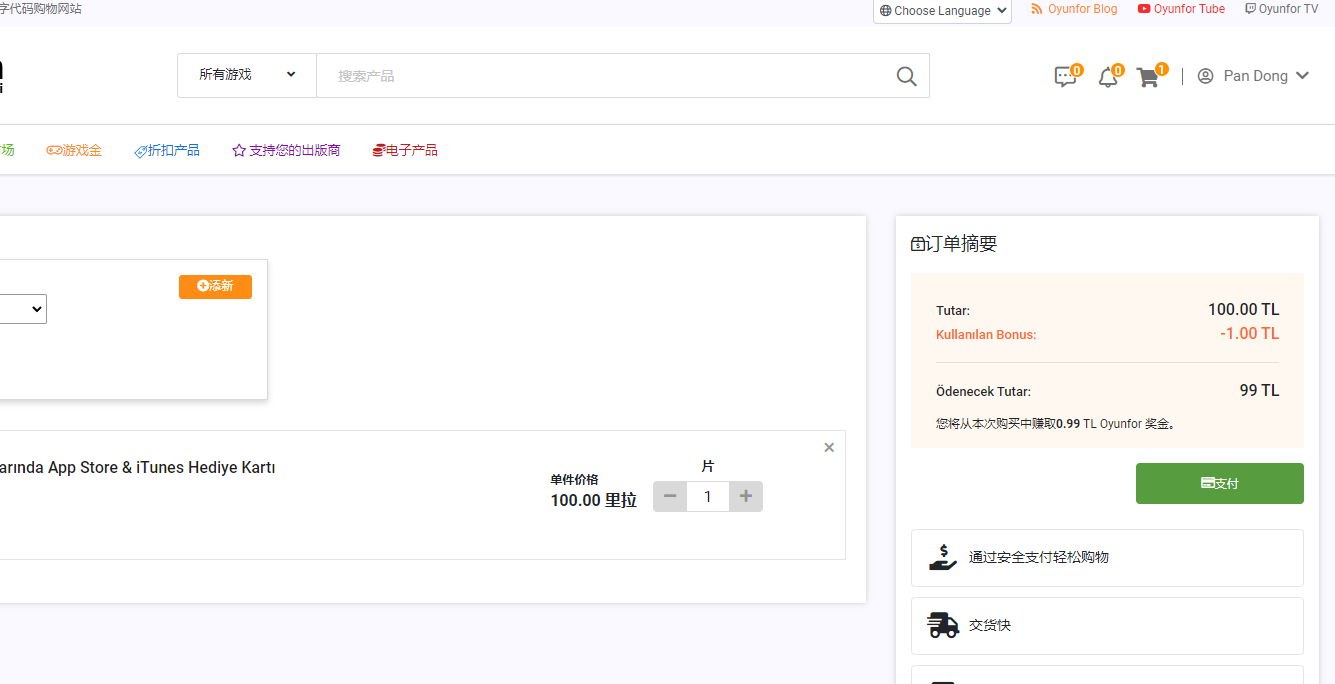1335x684 pixels.
Task: Open the select box beside 添新 button
Action: (23, 309)
